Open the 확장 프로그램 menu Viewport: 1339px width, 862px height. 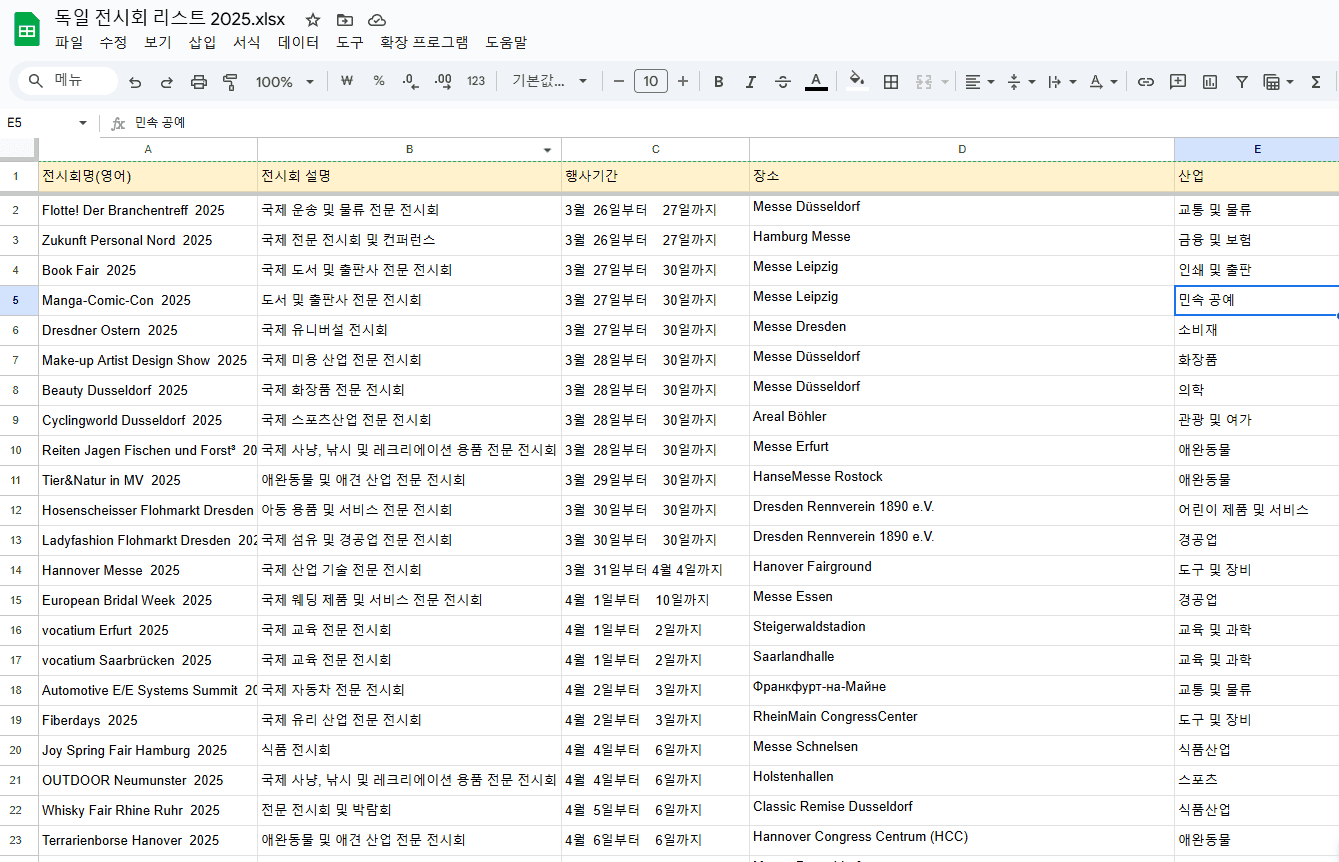424,42
